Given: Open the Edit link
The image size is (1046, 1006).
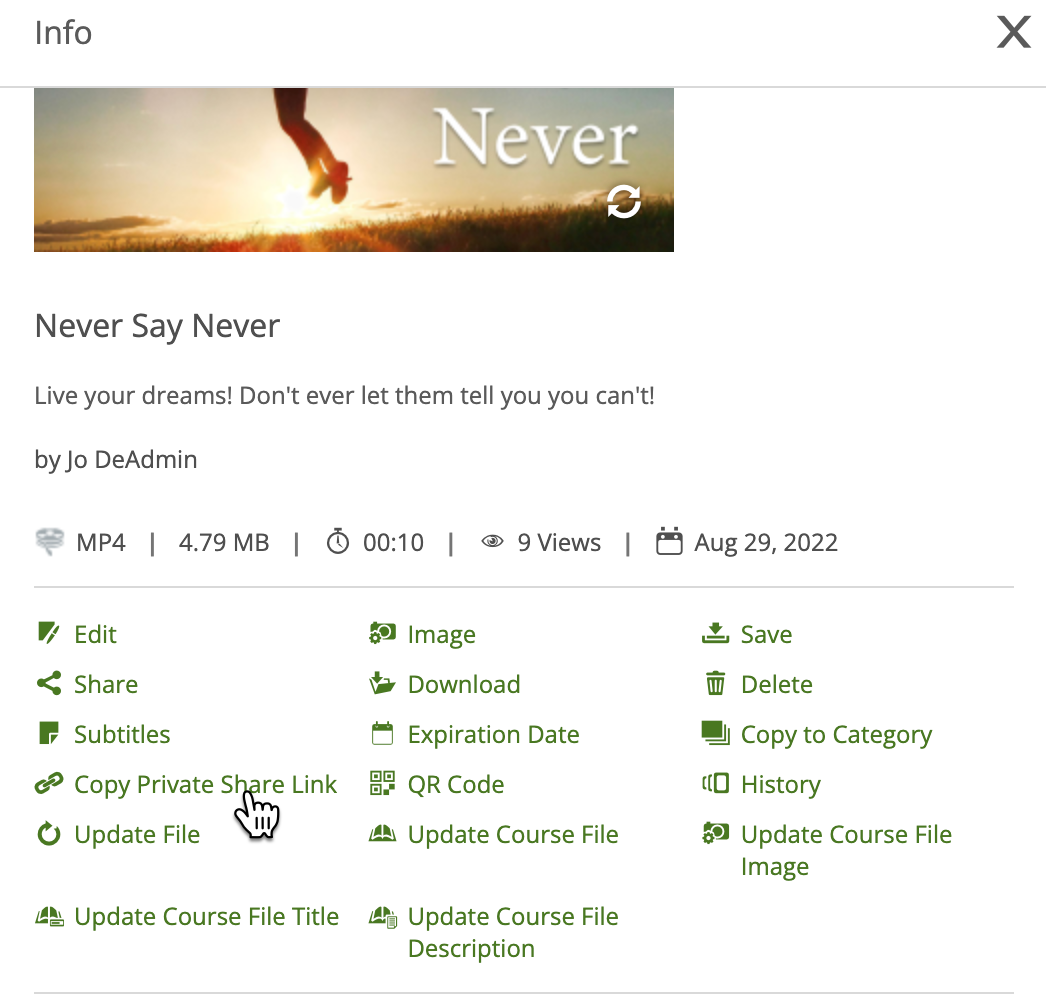Looking at the screenshot, I should coord(95,634).
